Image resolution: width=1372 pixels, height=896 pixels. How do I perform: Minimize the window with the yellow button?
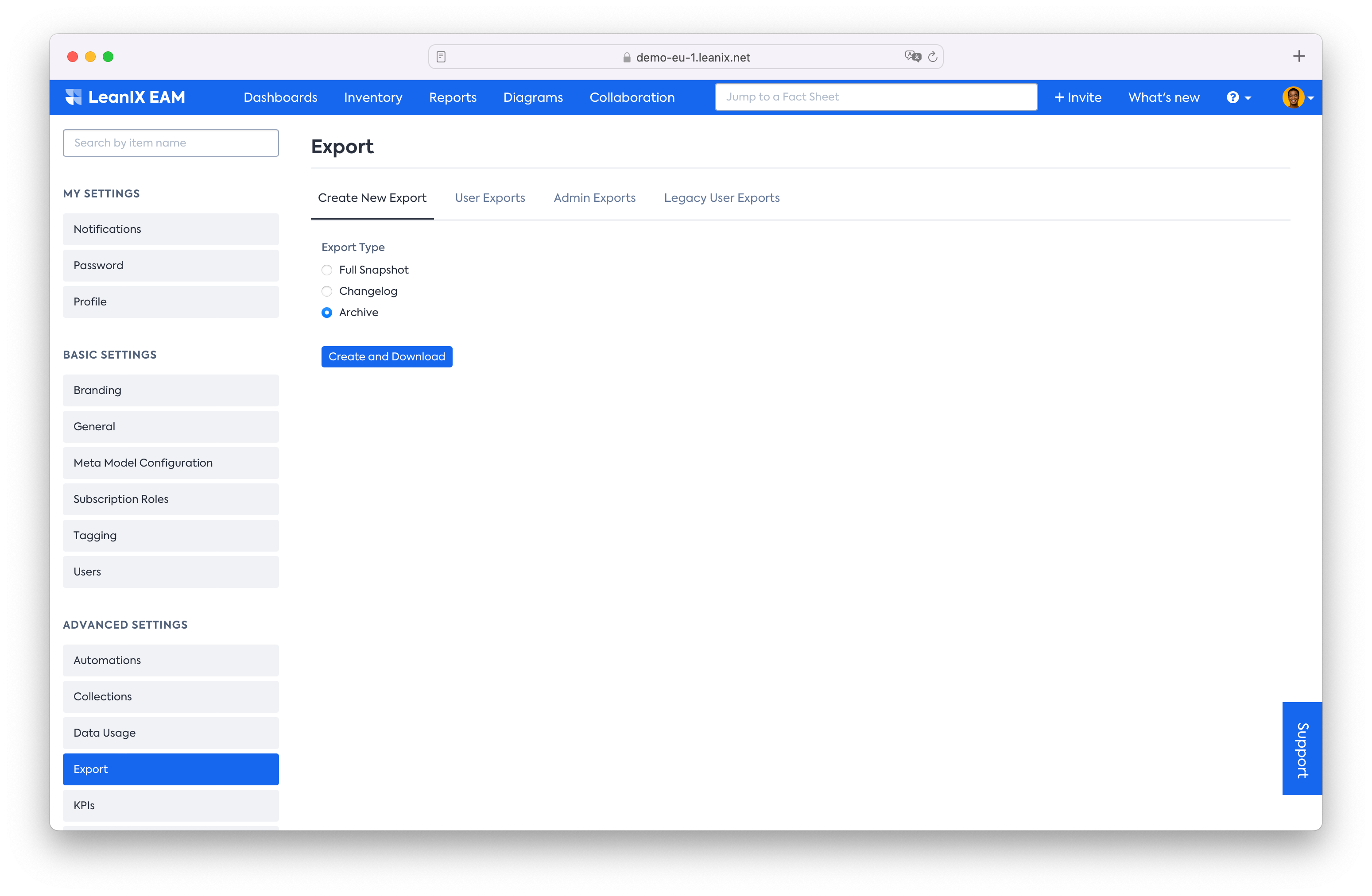tap(90, 57)
